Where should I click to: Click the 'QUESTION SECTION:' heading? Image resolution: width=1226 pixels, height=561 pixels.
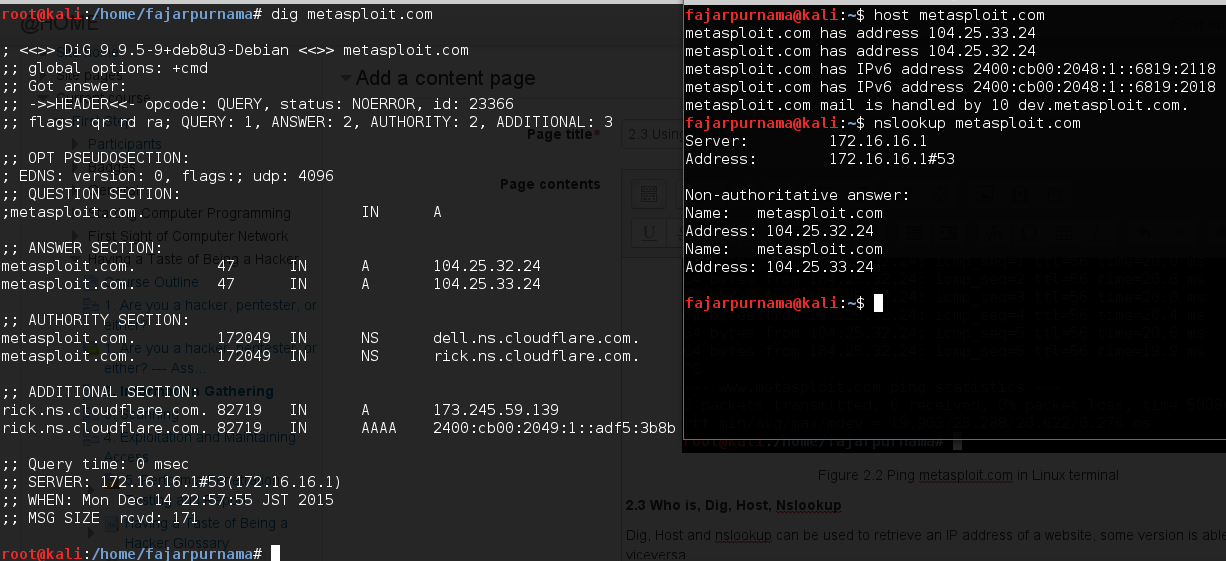91,194
